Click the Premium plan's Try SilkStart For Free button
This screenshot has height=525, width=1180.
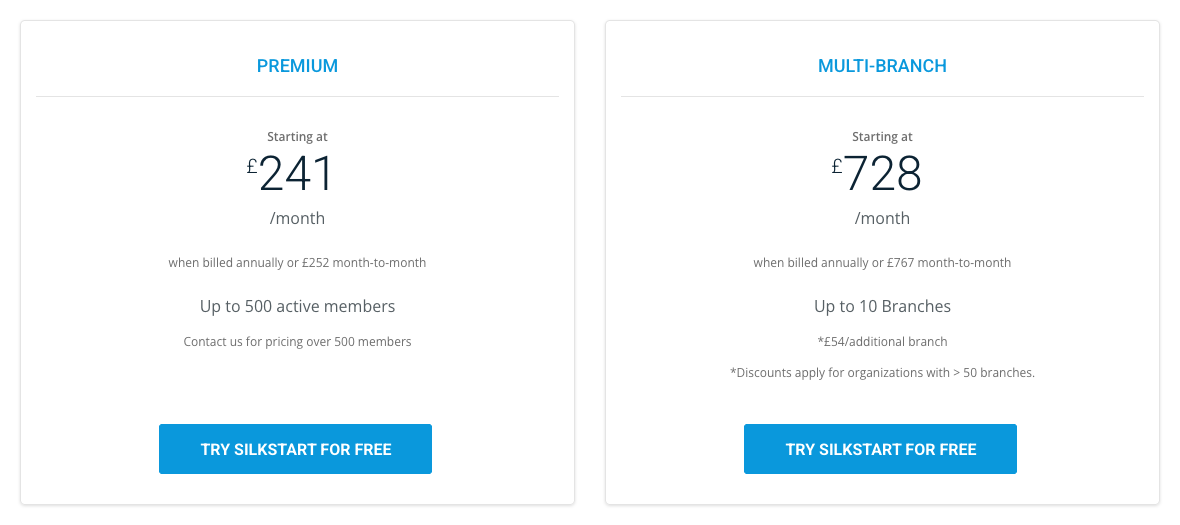pyautogui.click(x=295, y=449)
